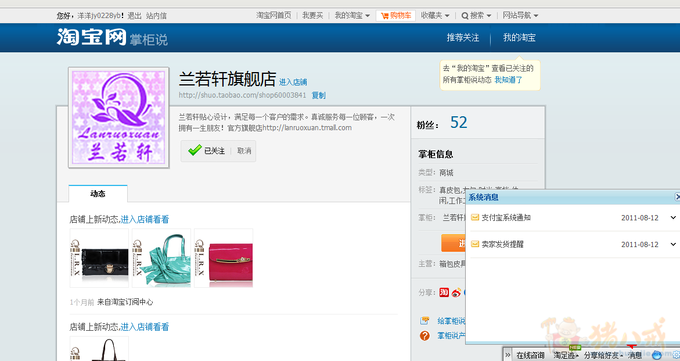Click the 兰若轩旗舰店 shop title
The image size is (680, 361).
pos(227,79)
